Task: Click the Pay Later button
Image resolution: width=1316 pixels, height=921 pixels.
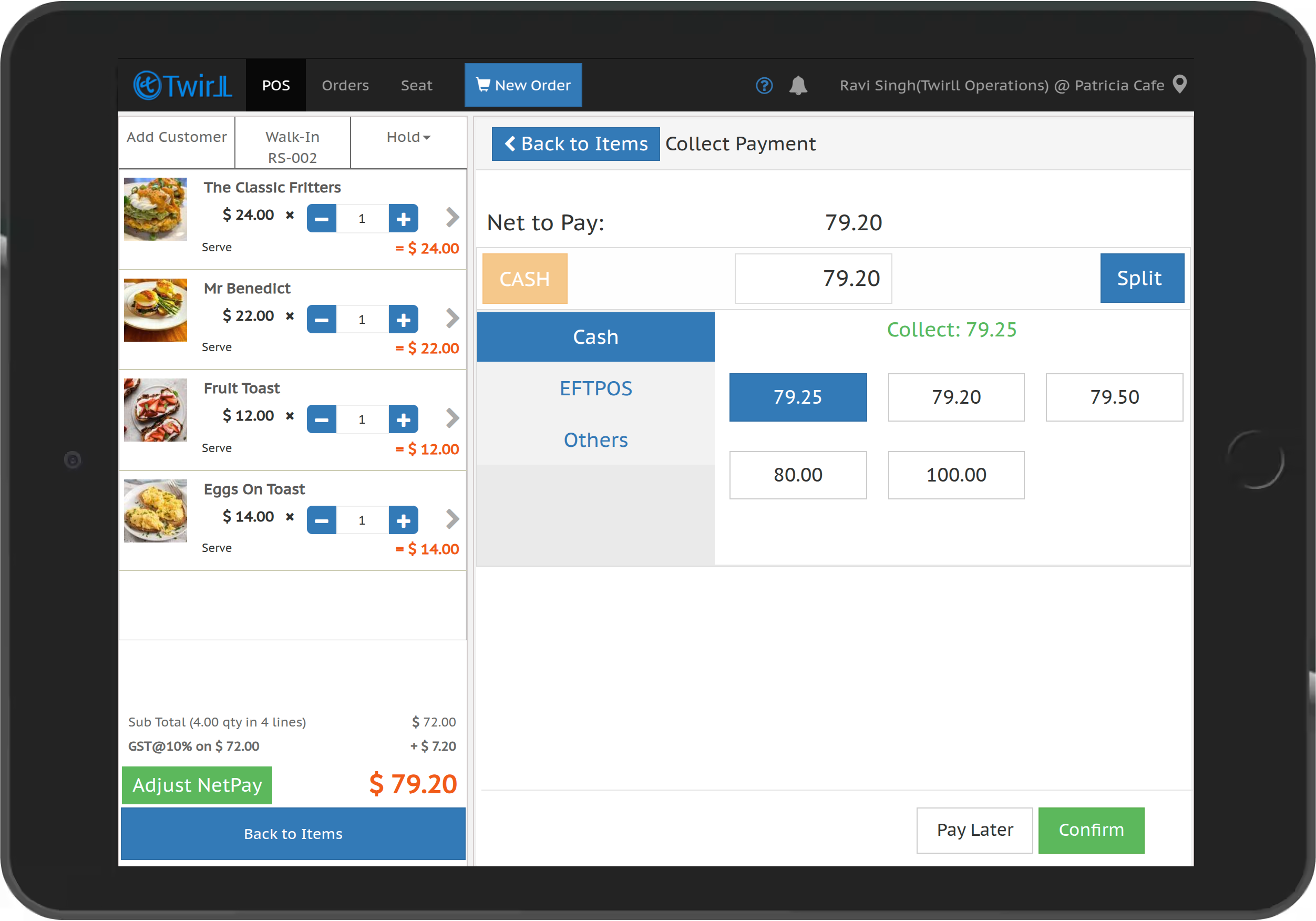Action: point(974,830)
